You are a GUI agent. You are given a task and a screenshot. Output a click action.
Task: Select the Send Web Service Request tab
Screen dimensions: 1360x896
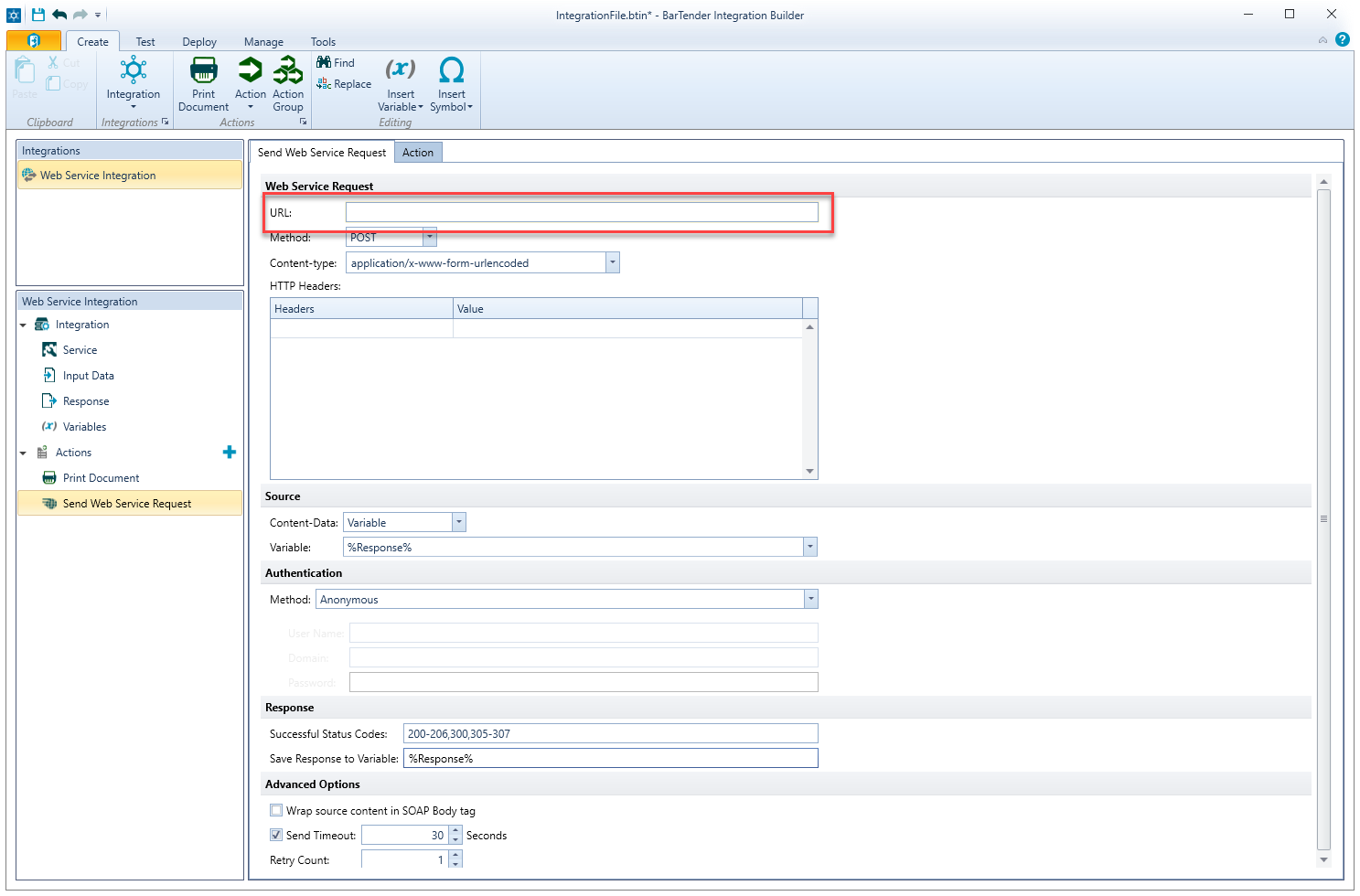[x=322, y=153]
